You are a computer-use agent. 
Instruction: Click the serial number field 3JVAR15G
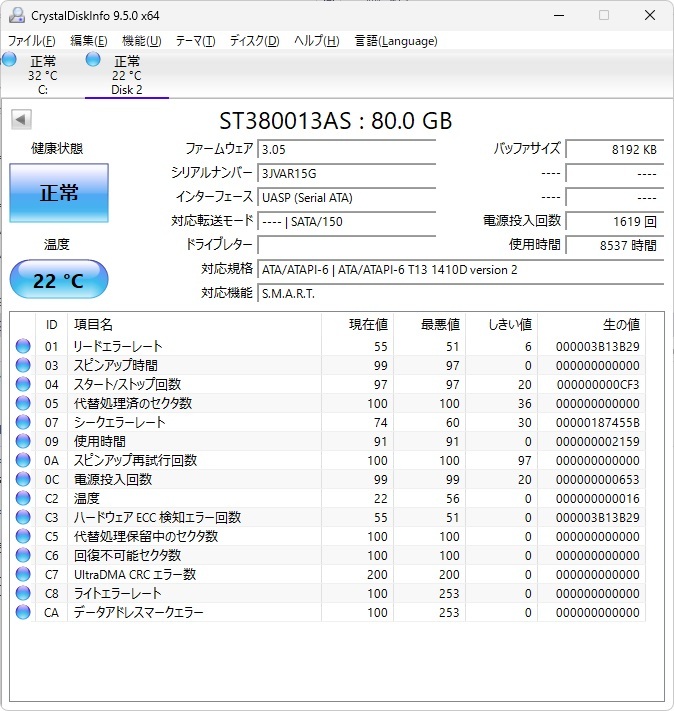(346, 173)
